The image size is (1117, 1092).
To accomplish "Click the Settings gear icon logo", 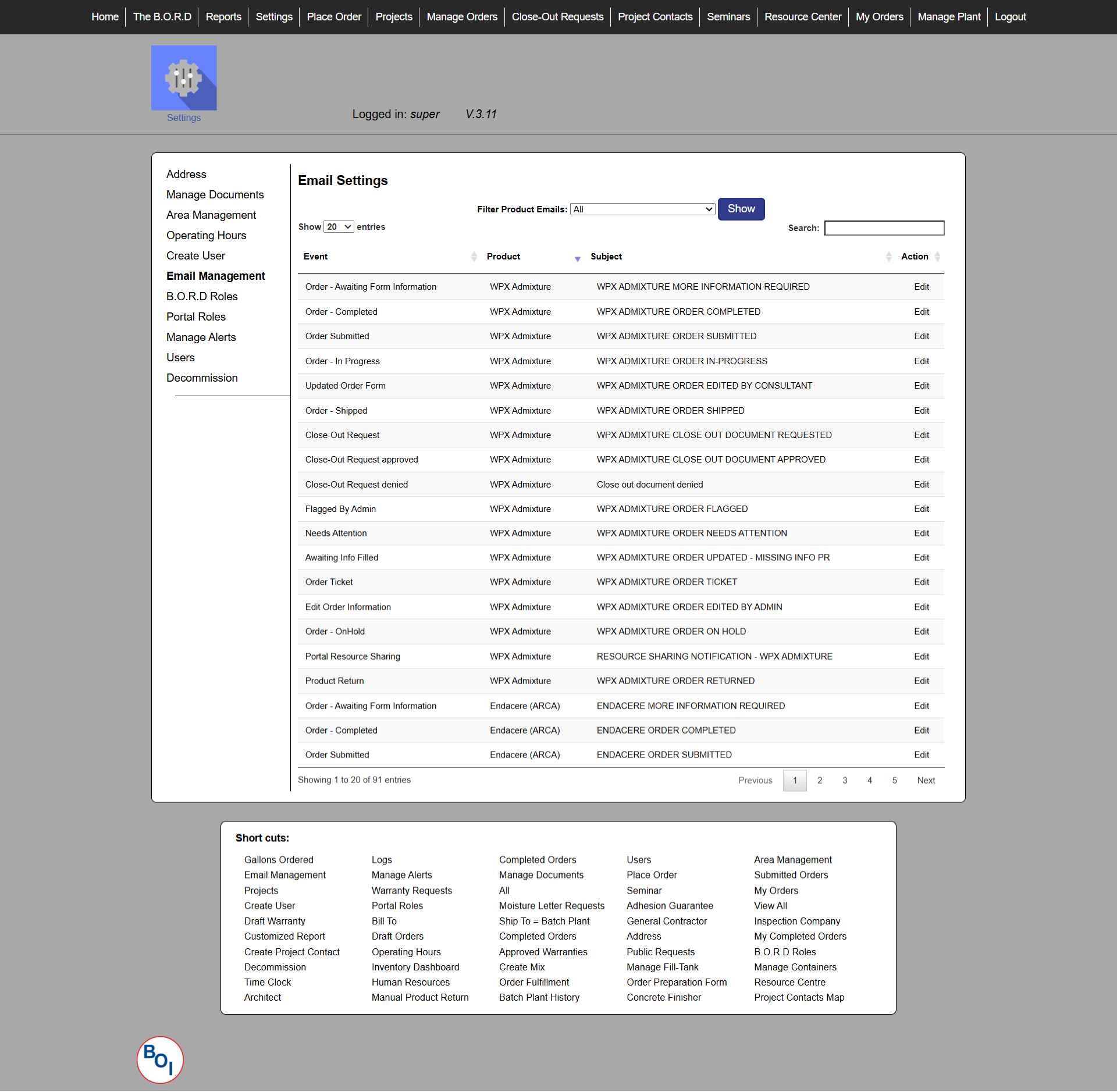I will point(184,78).
